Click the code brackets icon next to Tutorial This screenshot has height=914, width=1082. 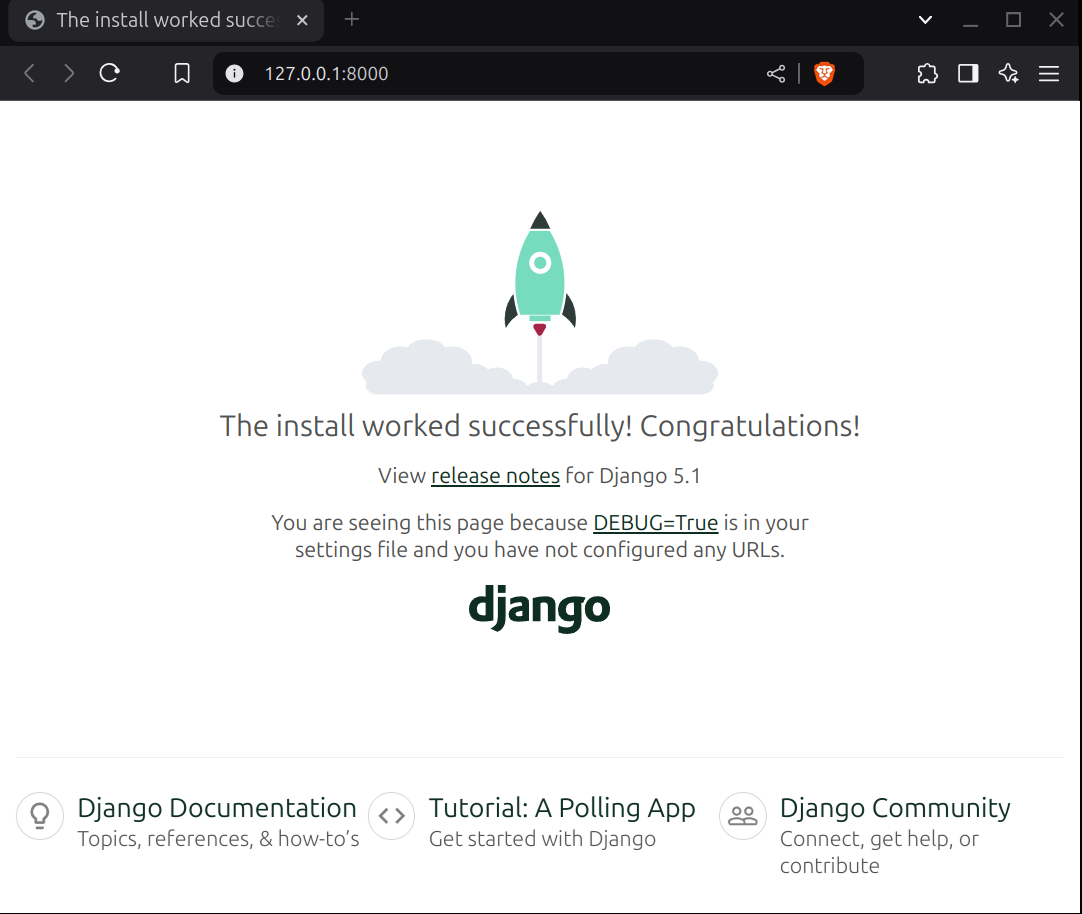click(391, 816)
